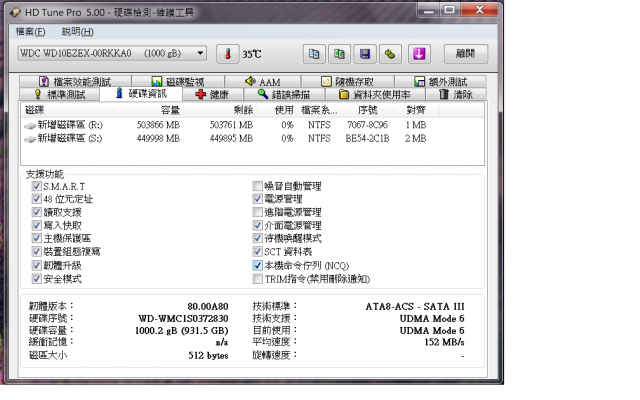Click the purple download arrow icon

[419, 54]
